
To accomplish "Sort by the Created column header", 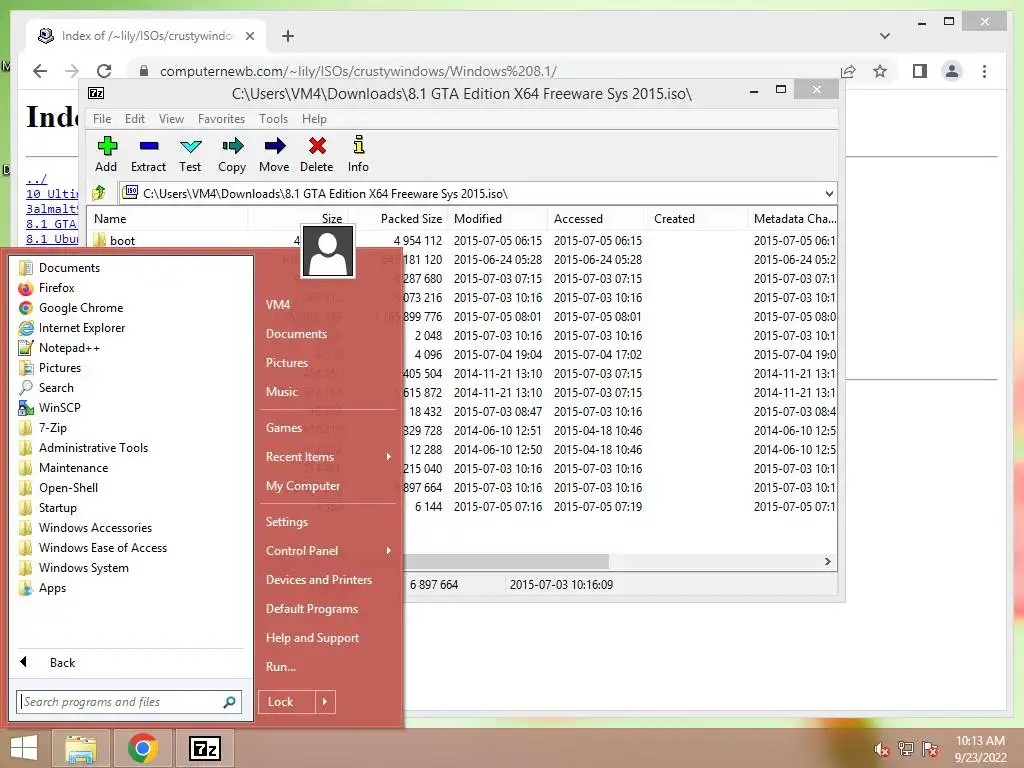I will click(x=697, y=219).
